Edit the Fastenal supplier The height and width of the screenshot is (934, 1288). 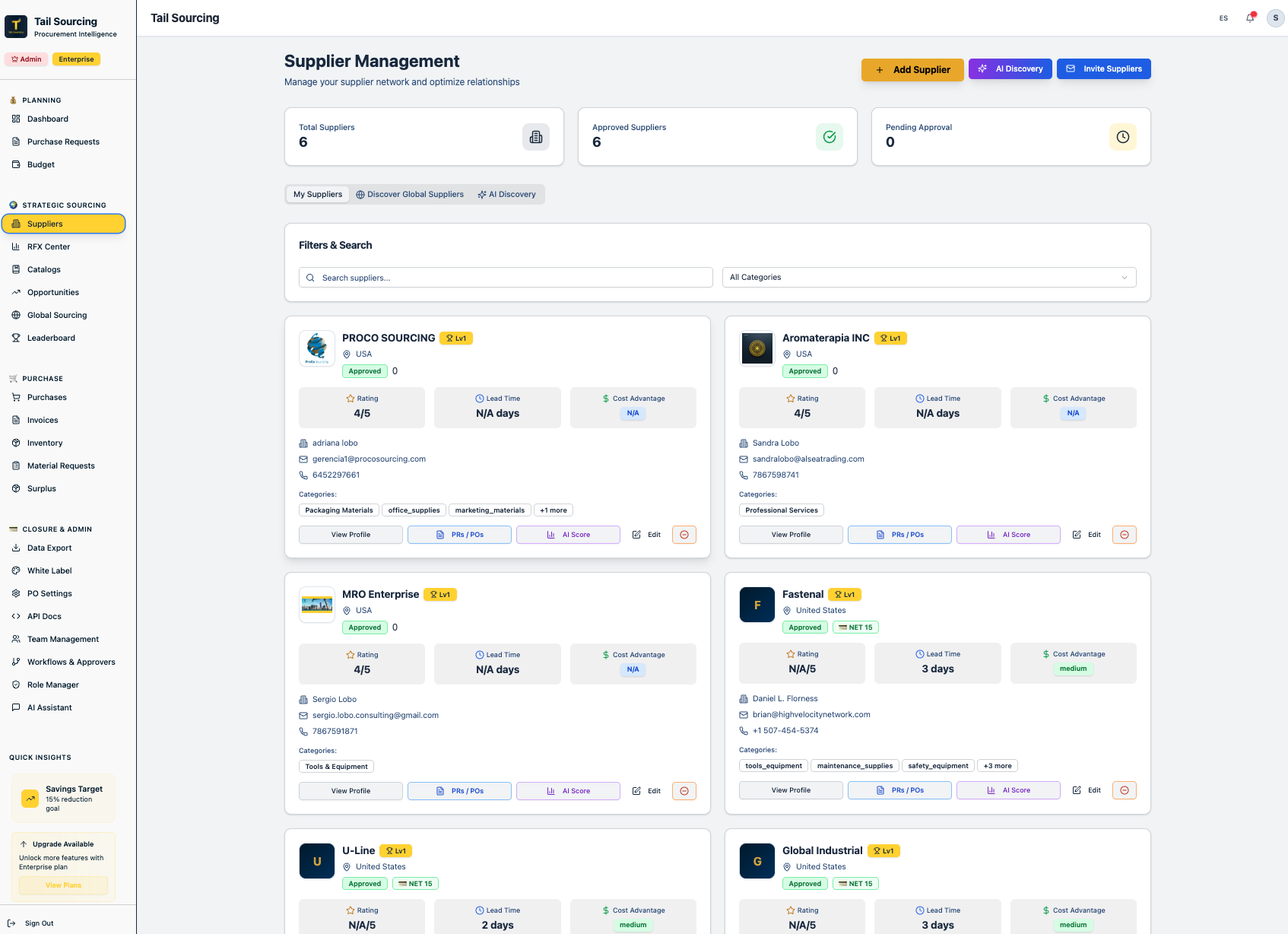1087,790
